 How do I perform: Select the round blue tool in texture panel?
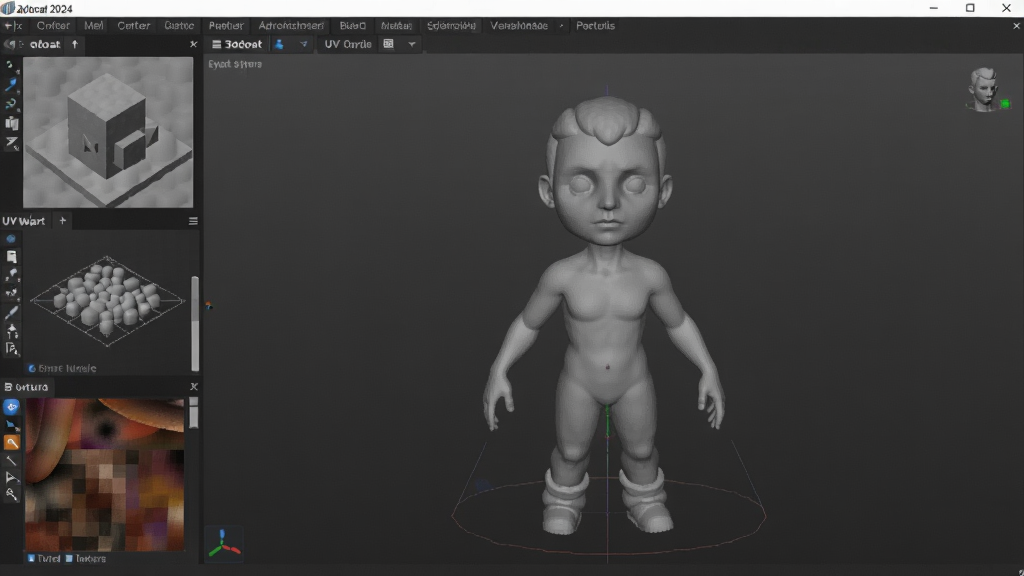click(11, 407)
